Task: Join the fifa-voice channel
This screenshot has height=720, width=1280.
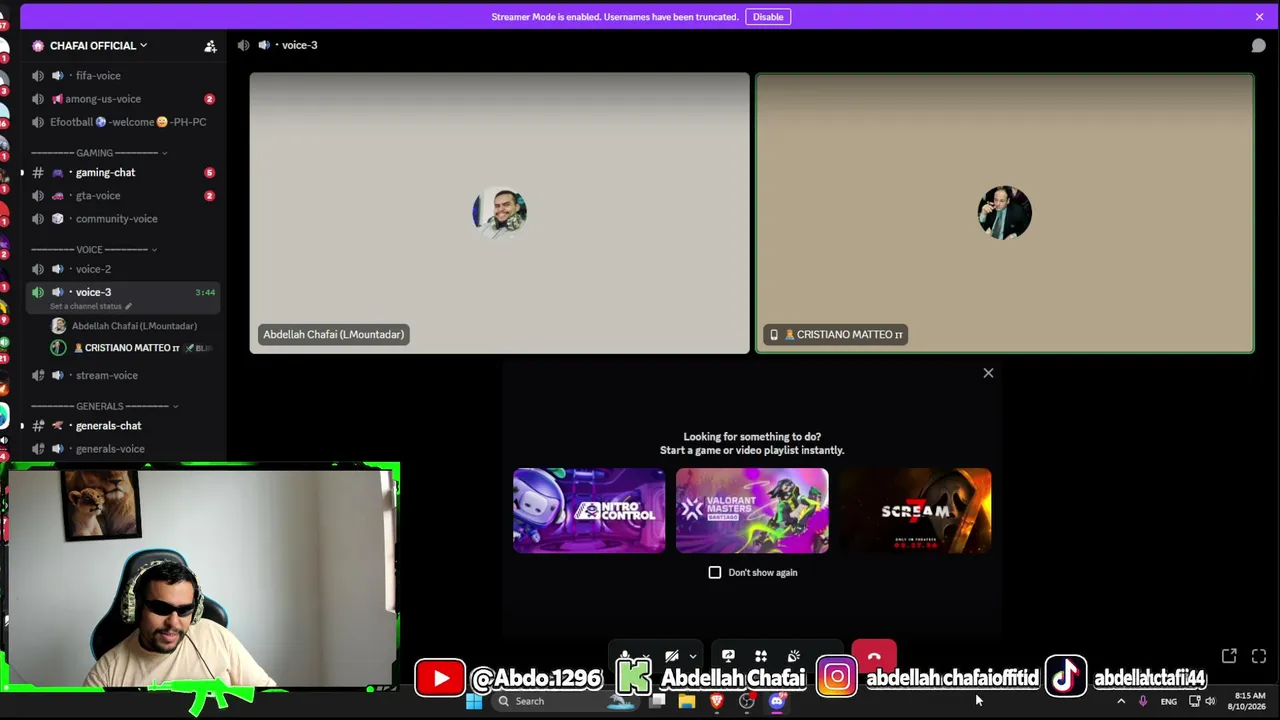Action: (122, 76)
